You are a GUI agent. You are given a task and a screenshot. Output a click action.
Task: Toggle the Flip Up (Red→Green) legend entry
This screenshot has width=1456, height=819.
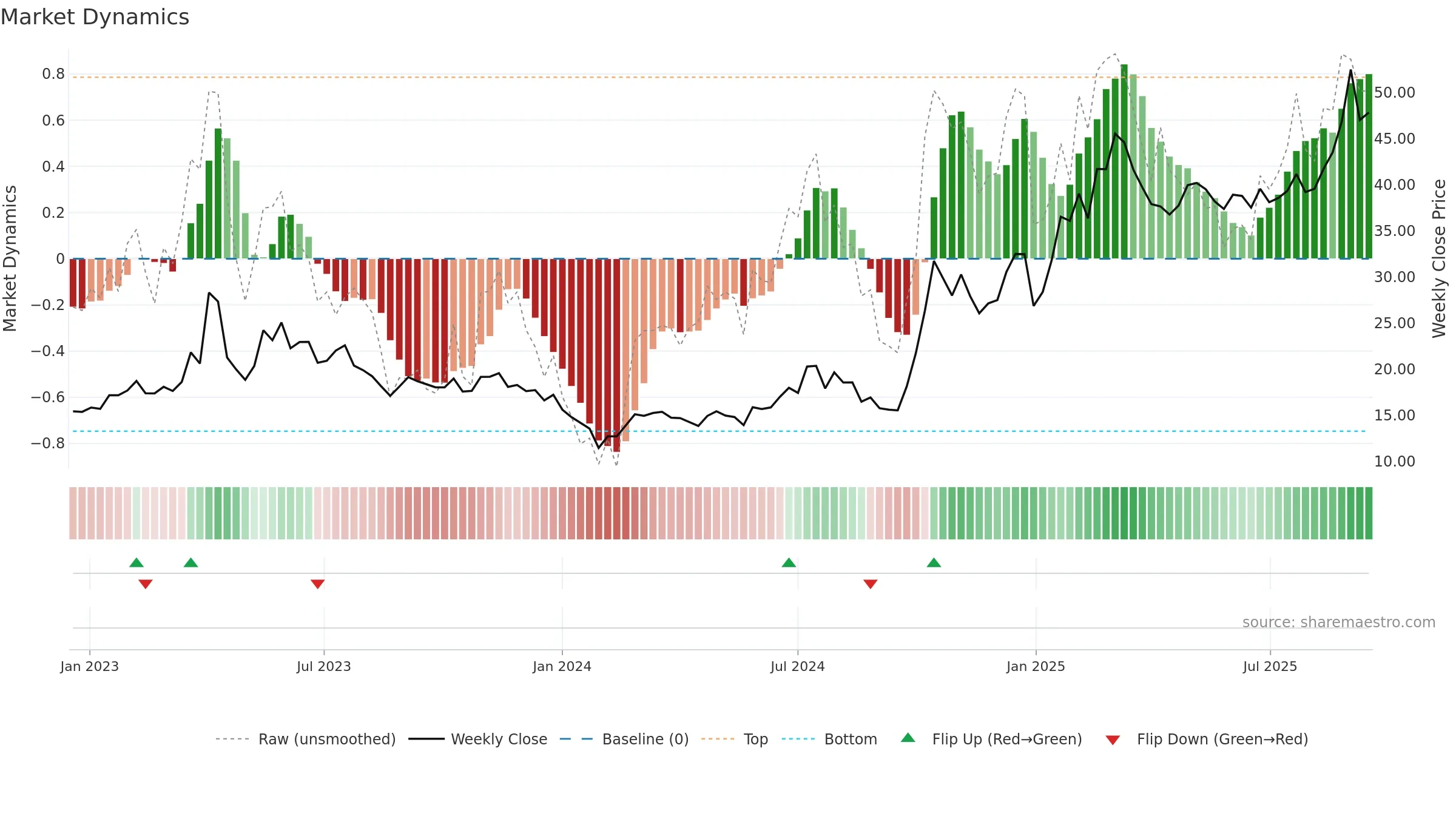pos(991,739)
